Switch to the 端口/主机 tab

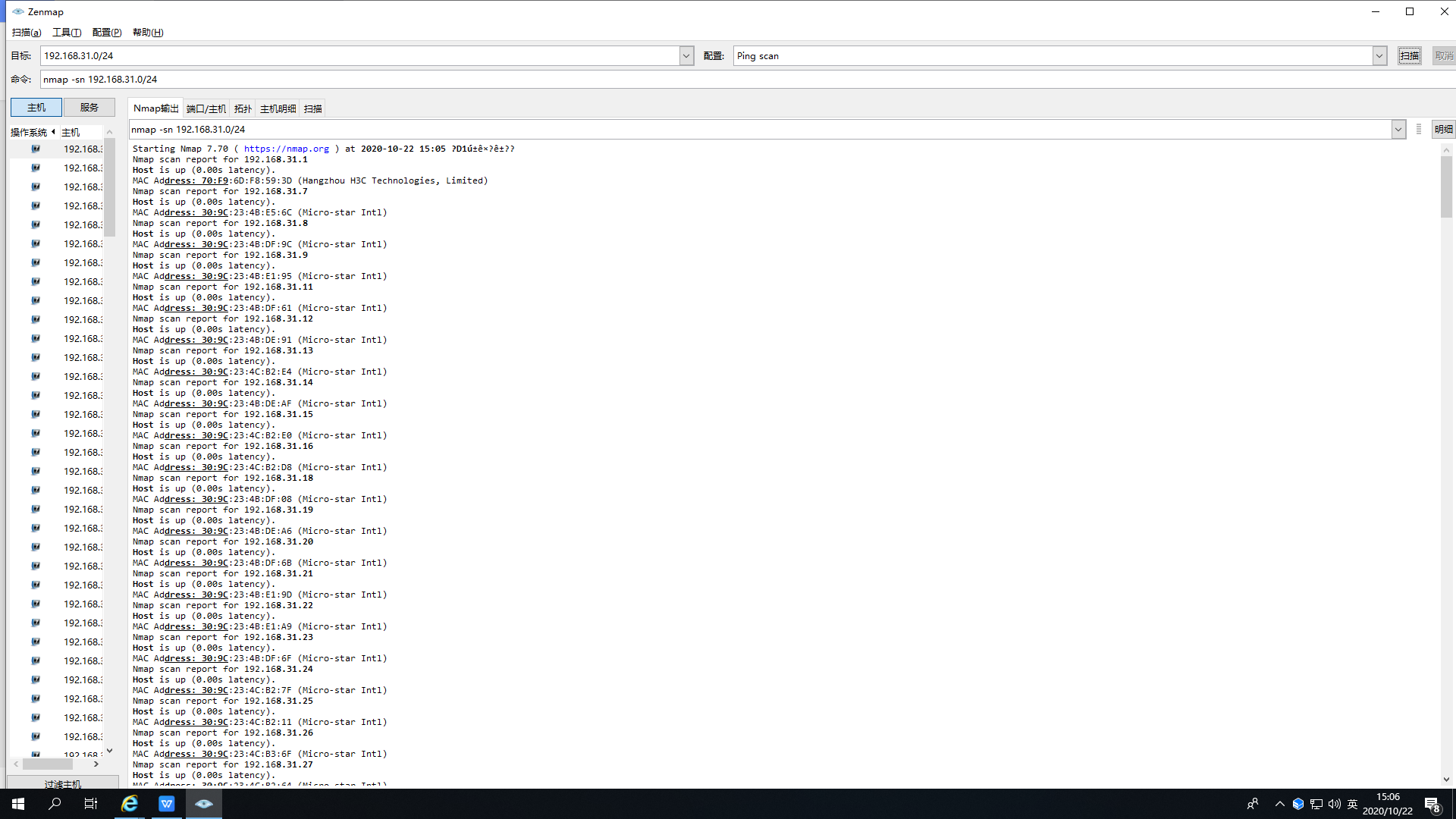(x=206, y=109)
